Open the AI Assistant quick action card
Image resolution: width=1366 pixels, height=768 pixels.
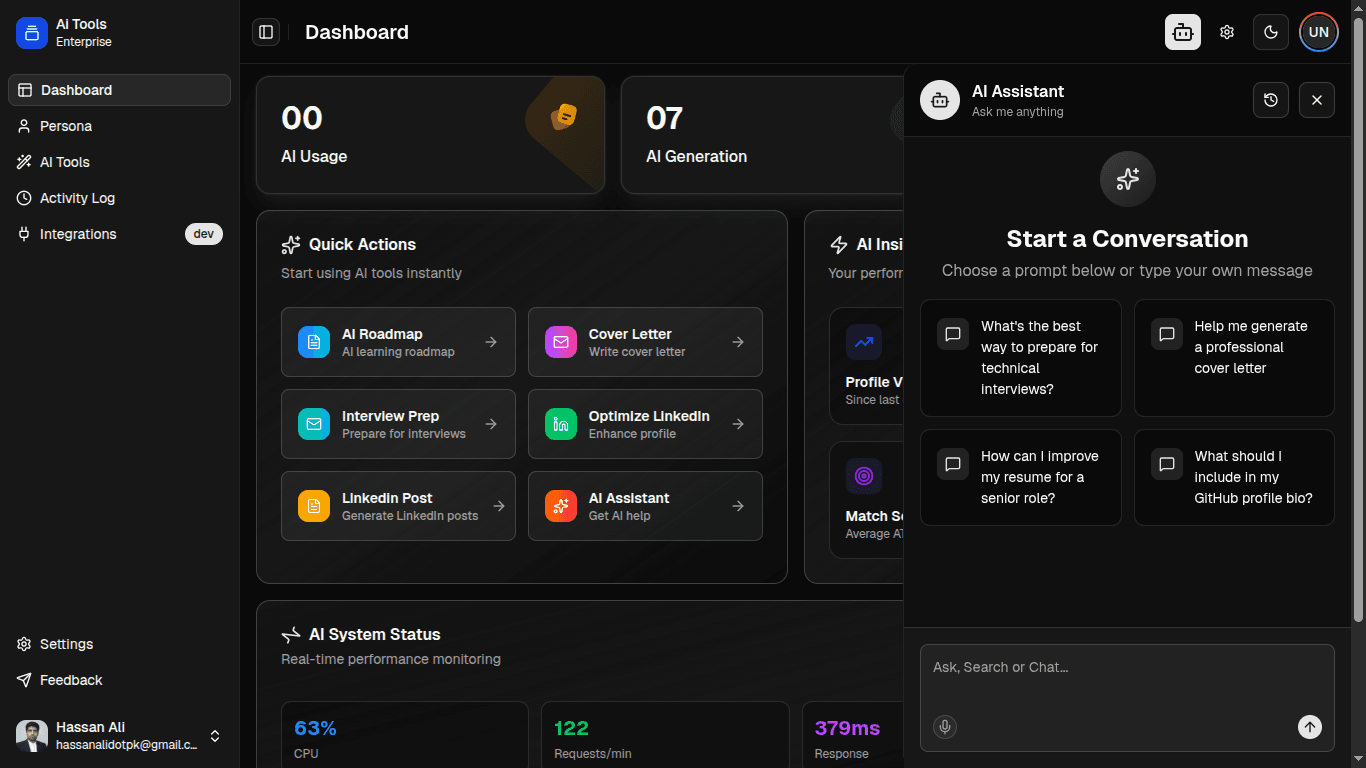(645, 506)
